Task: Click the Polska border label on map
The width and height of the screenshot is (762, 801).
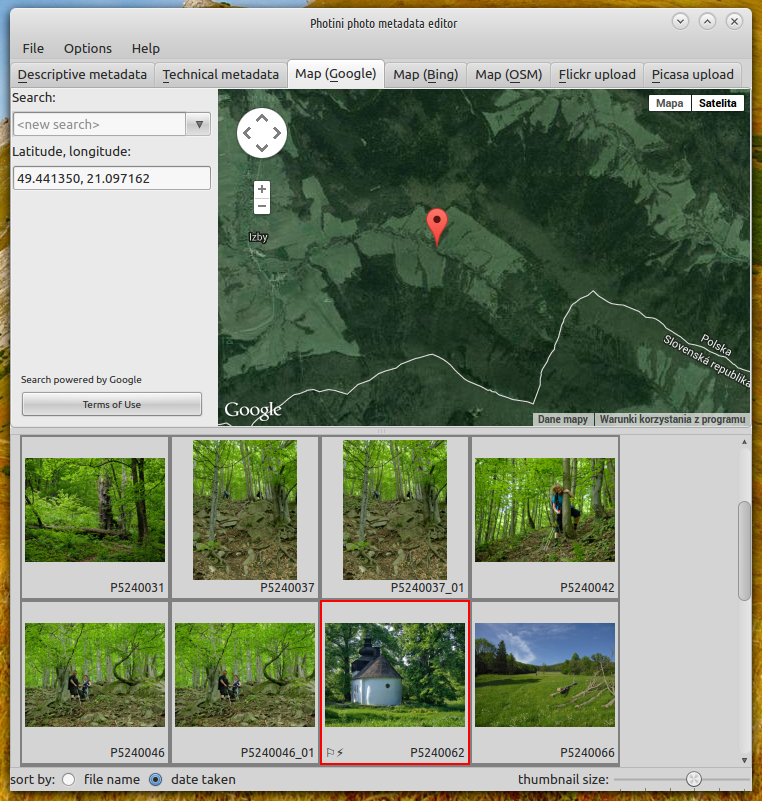Action: tap(716, 345)
